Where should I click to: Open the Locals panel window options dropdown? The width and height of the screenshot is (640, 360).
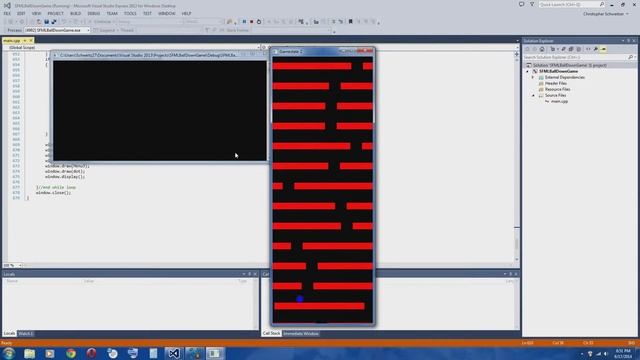point(244,274)
